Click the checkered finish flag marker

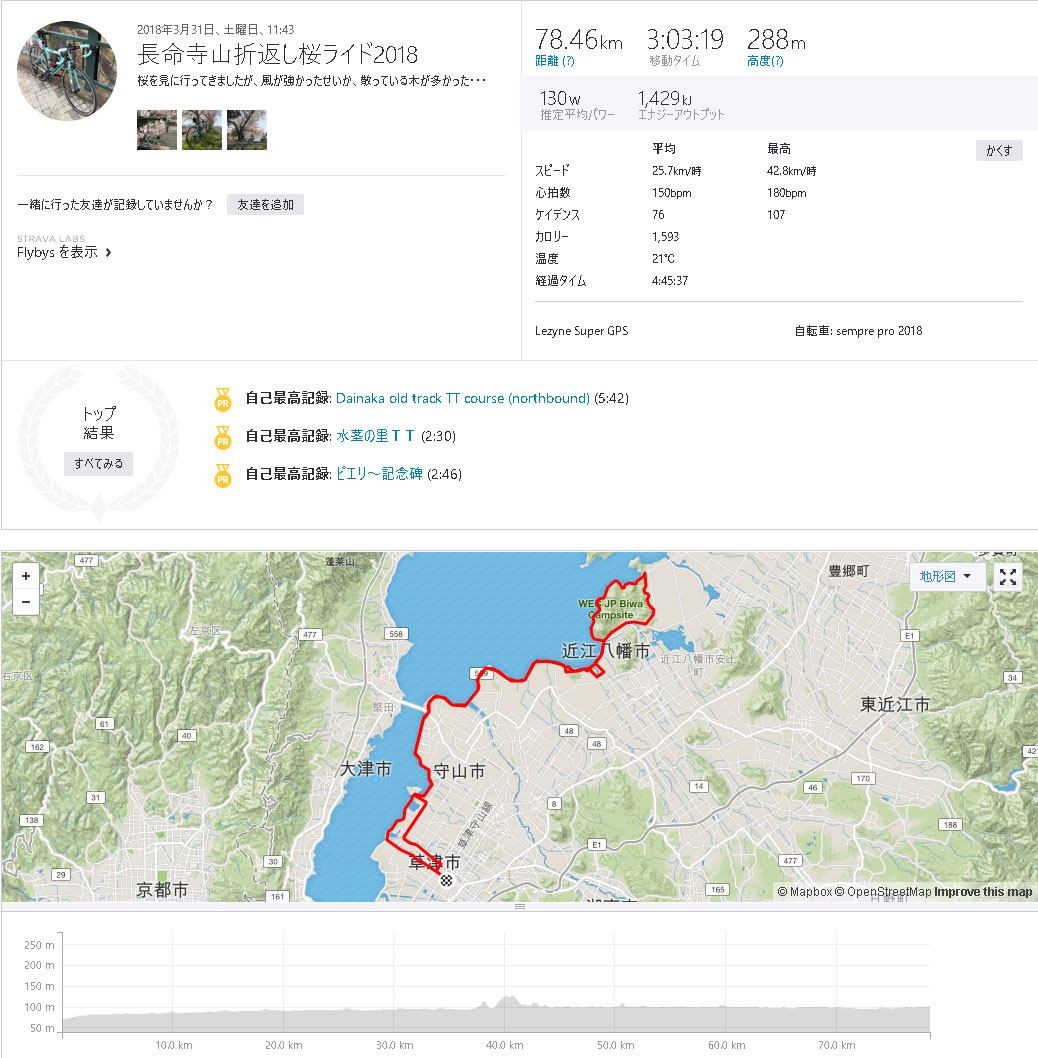click(x=447, y=880)
